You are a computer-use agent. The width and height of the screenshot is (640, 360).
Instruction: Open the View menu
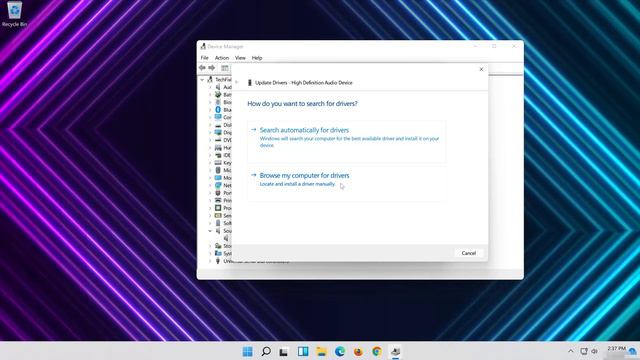[240, 58]
